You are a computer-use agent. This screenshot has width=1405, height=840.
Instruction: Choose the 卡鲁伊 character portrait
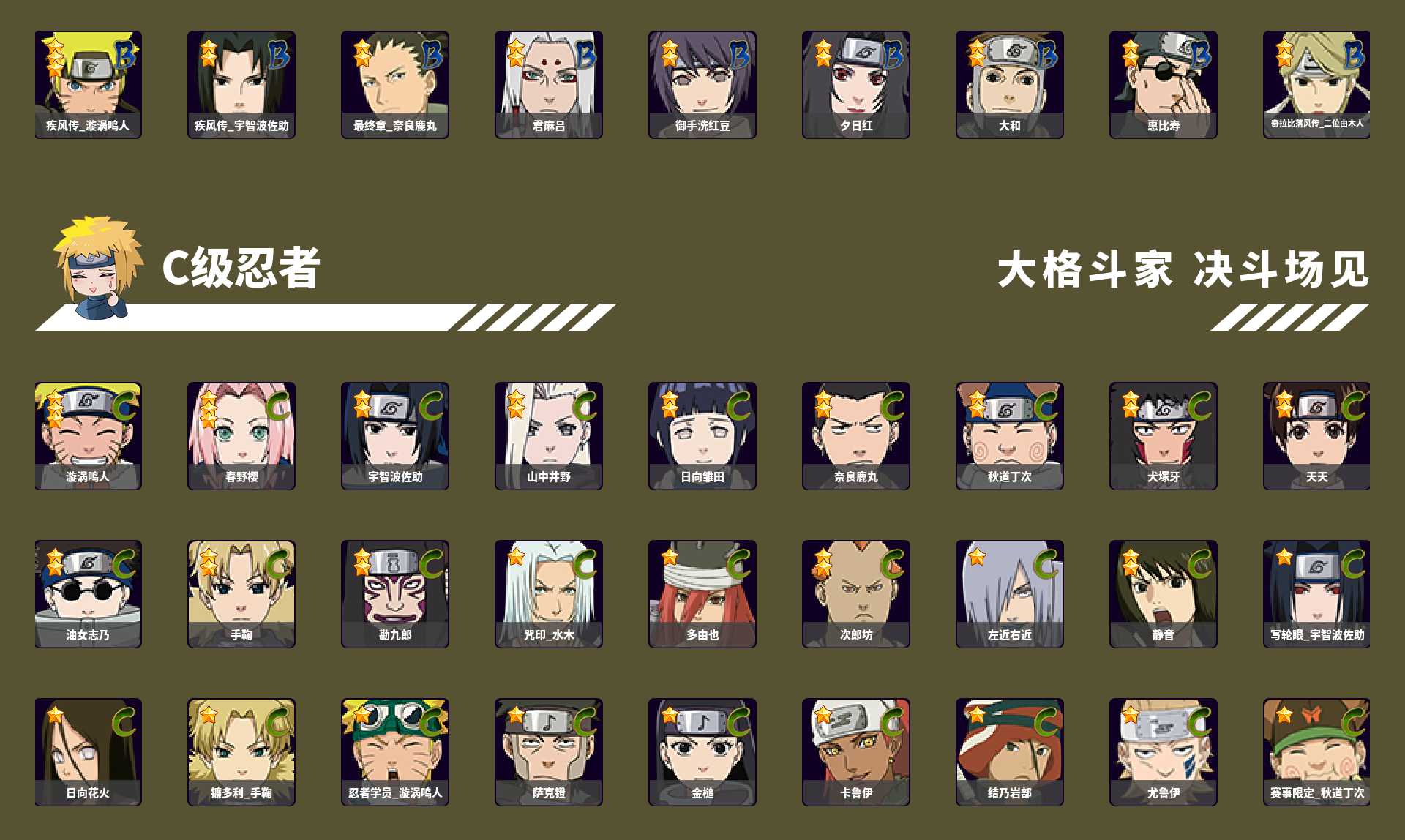[856, 752]
